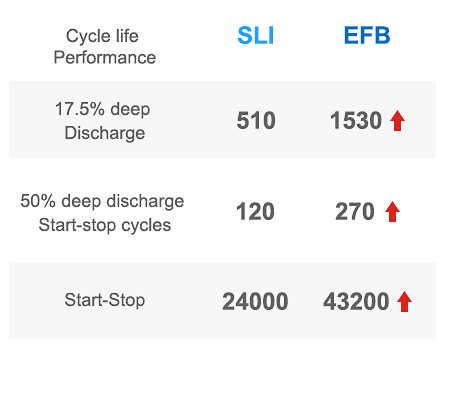Select the EFB value 43200
Screen dimensions: 450x410
click(356, 301)
